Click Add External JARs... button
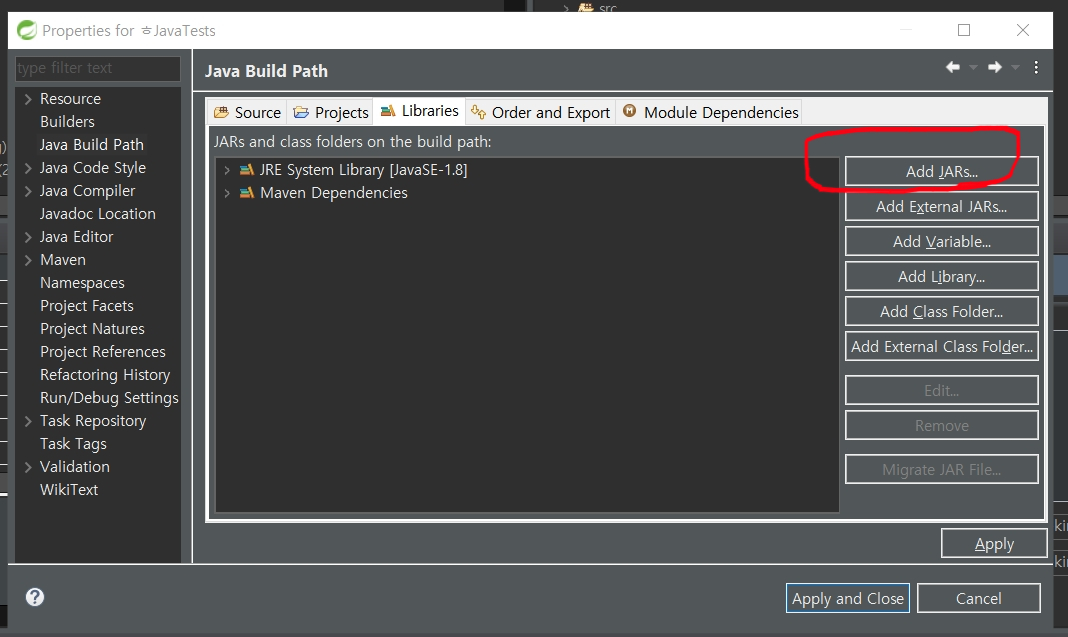1068x637 pixels. point(941,206)
